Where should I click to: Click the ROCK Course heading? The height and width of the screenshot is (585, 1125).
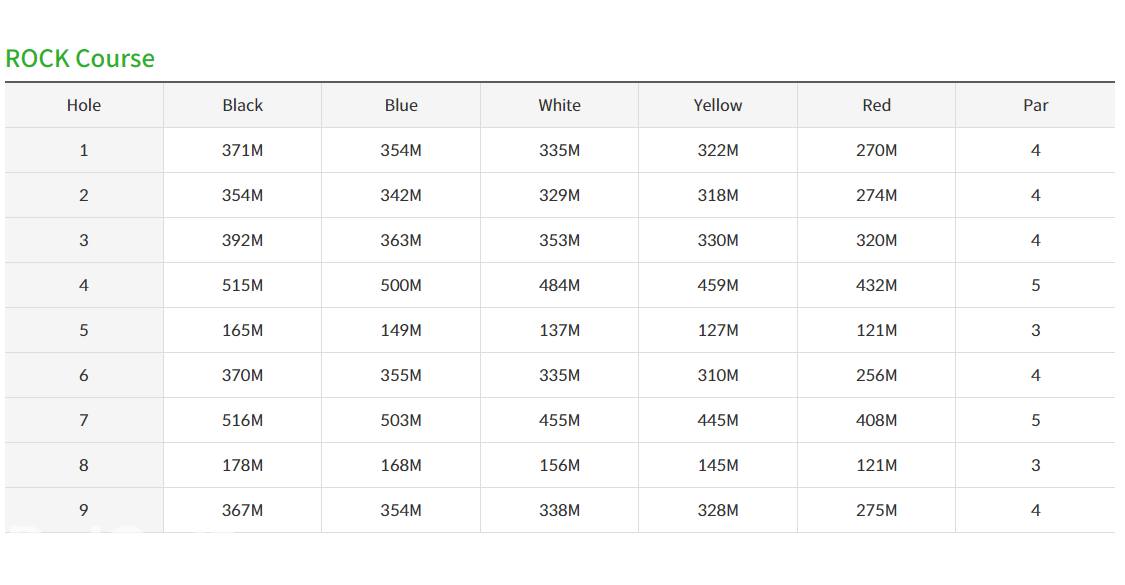pos(80,58)
